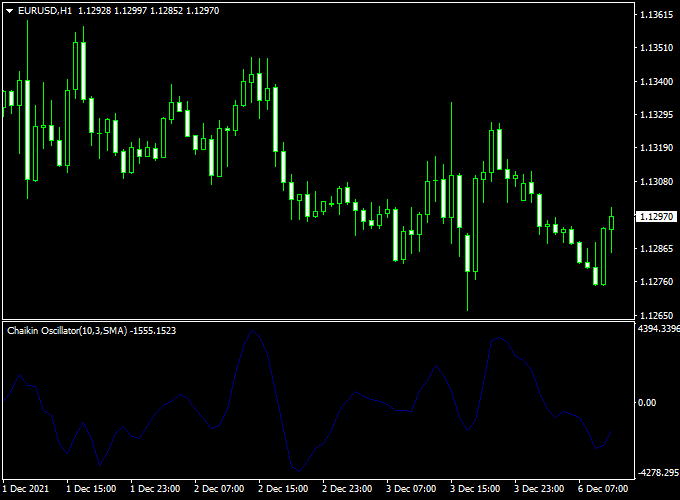Click the 2 Dec 23:00 time axis label
The width and height of the screenshot is (680, 500).
(x=347, y=489)
